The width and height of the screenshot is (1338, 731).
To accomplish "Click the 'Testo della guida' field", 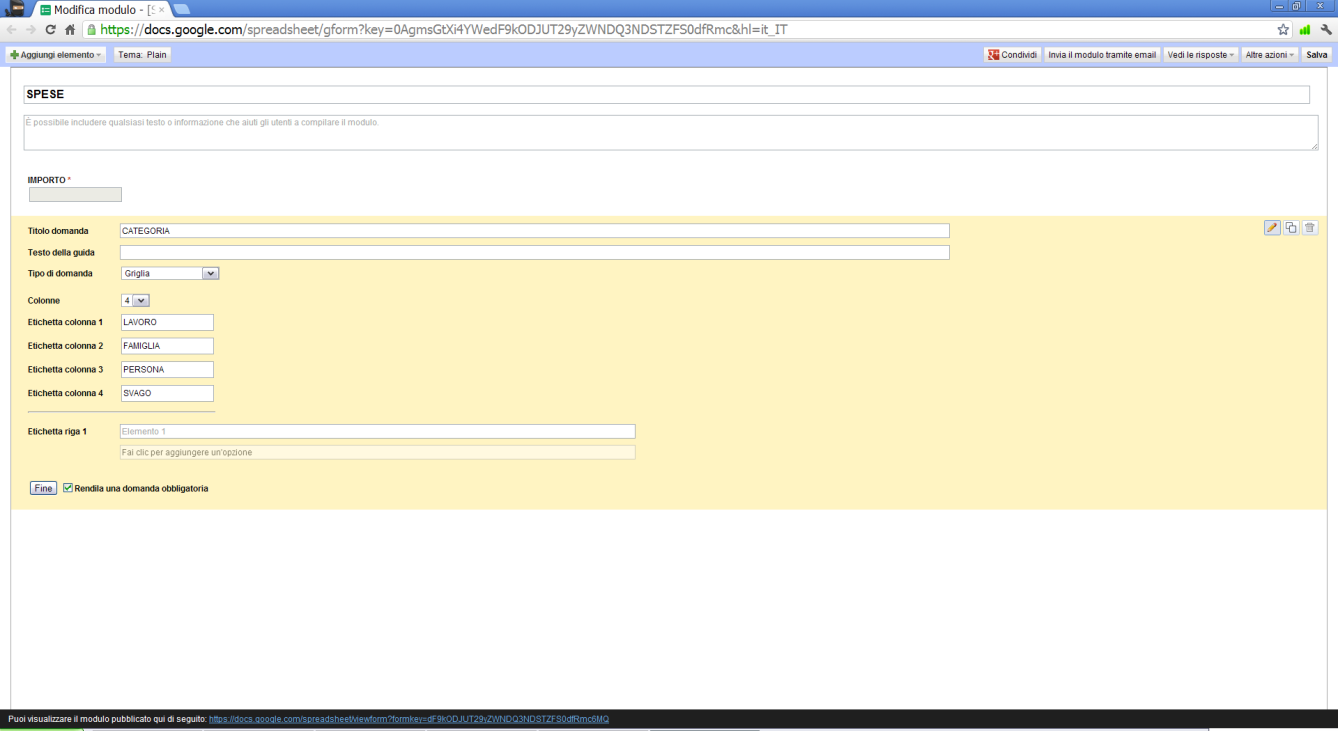I will tap(534, 253).
